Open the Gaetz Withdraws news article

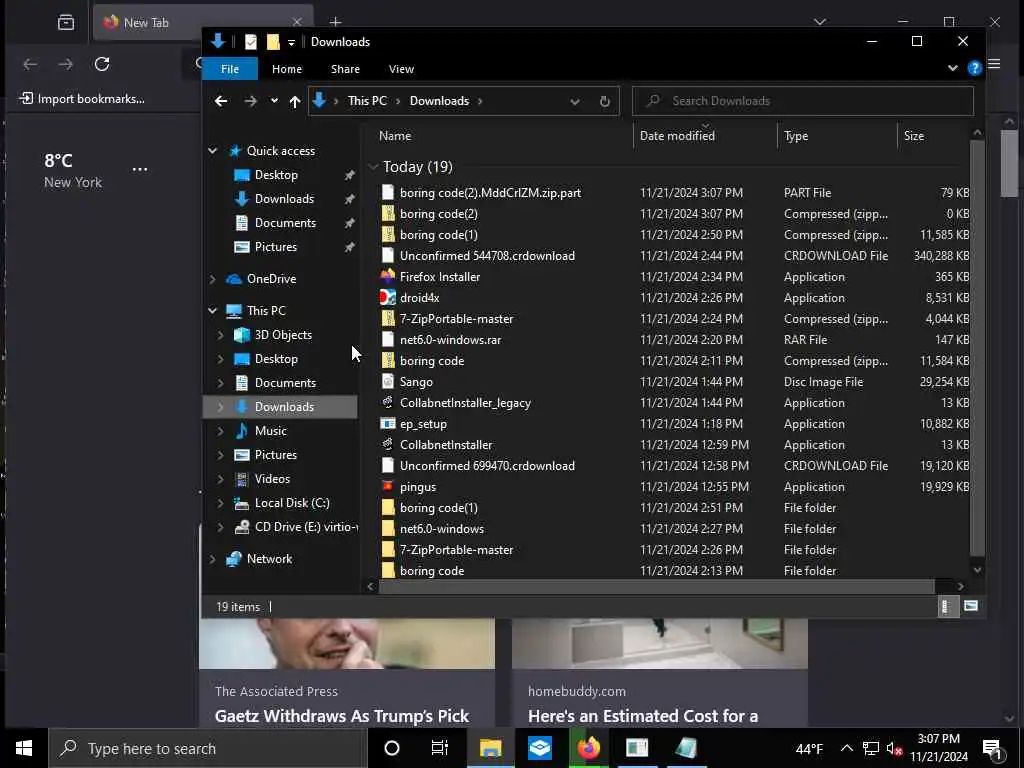[342, 716]
